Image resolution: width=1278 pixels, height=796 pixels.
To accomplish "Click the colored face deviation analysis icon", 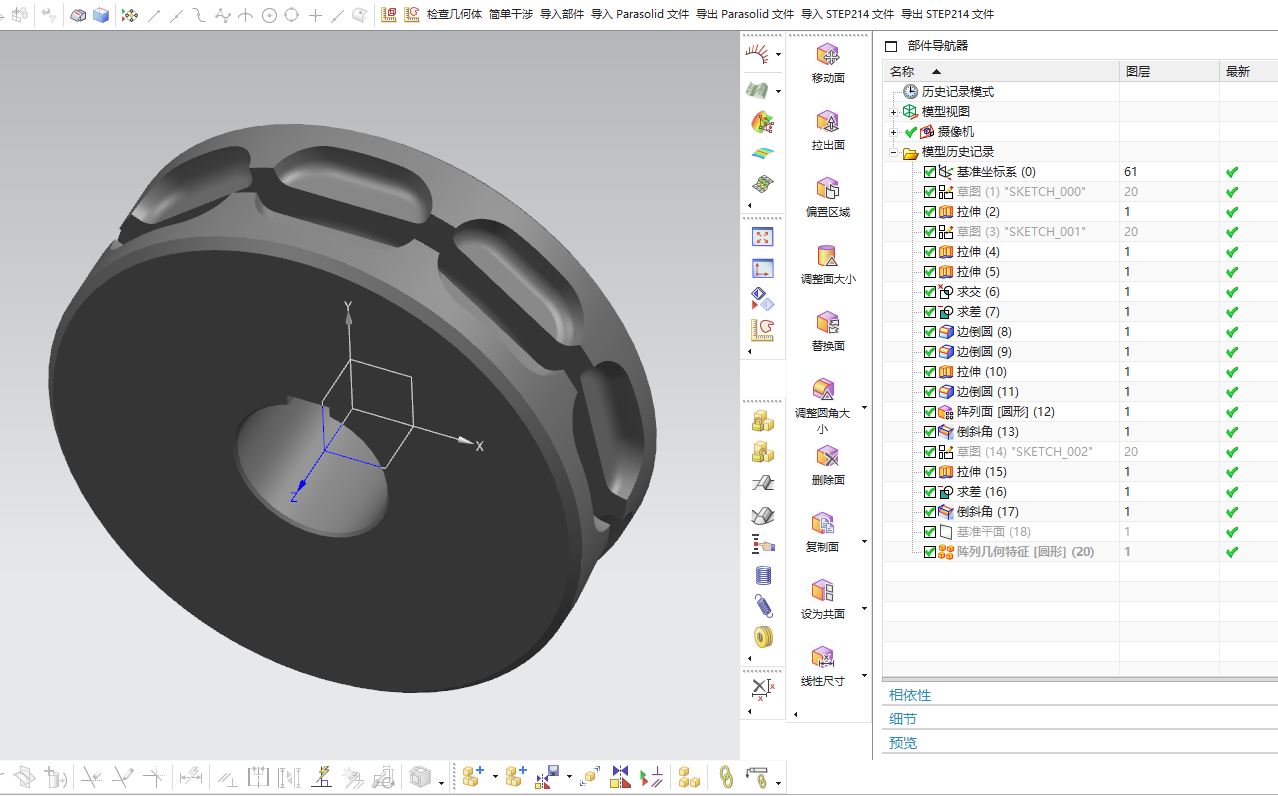I will 763,122.
